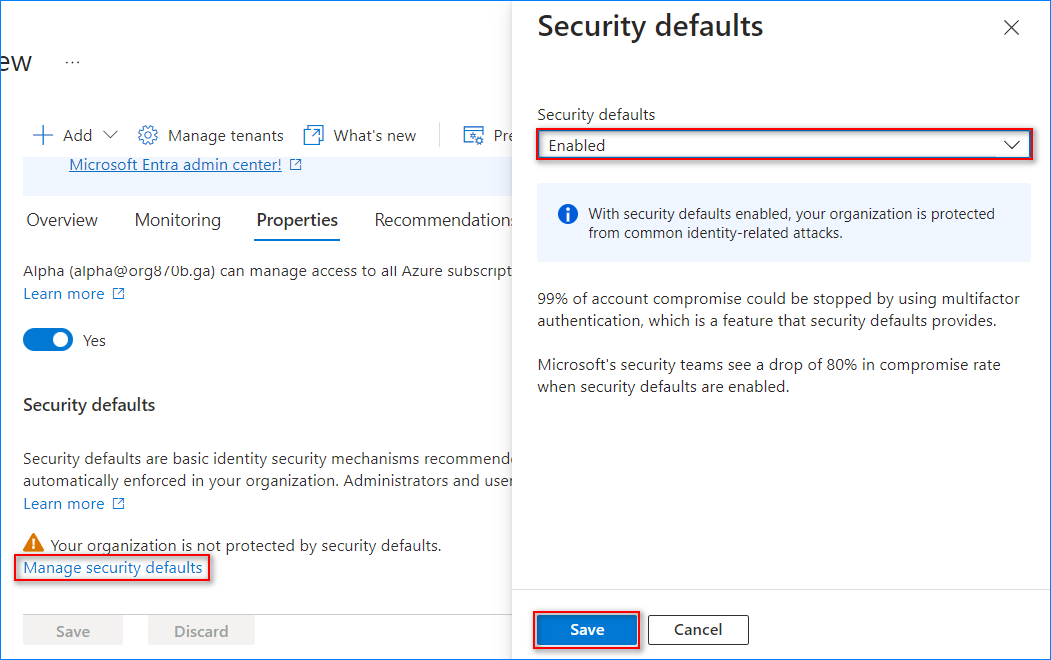Click the Preview features icon
Viewport: 1051px width, 660px height.
click(x=473, y=135)
